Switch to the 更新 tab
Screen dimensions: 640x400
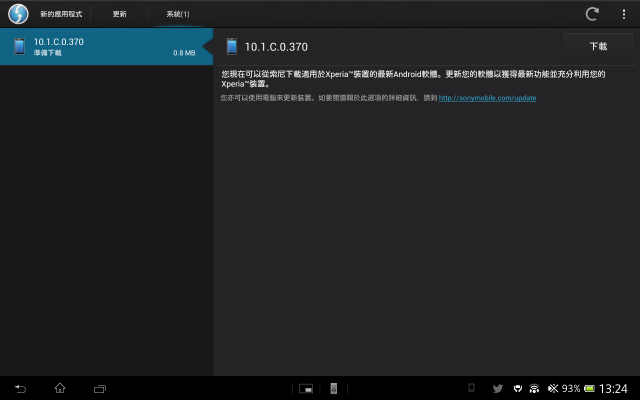click(x=120, y=14)
